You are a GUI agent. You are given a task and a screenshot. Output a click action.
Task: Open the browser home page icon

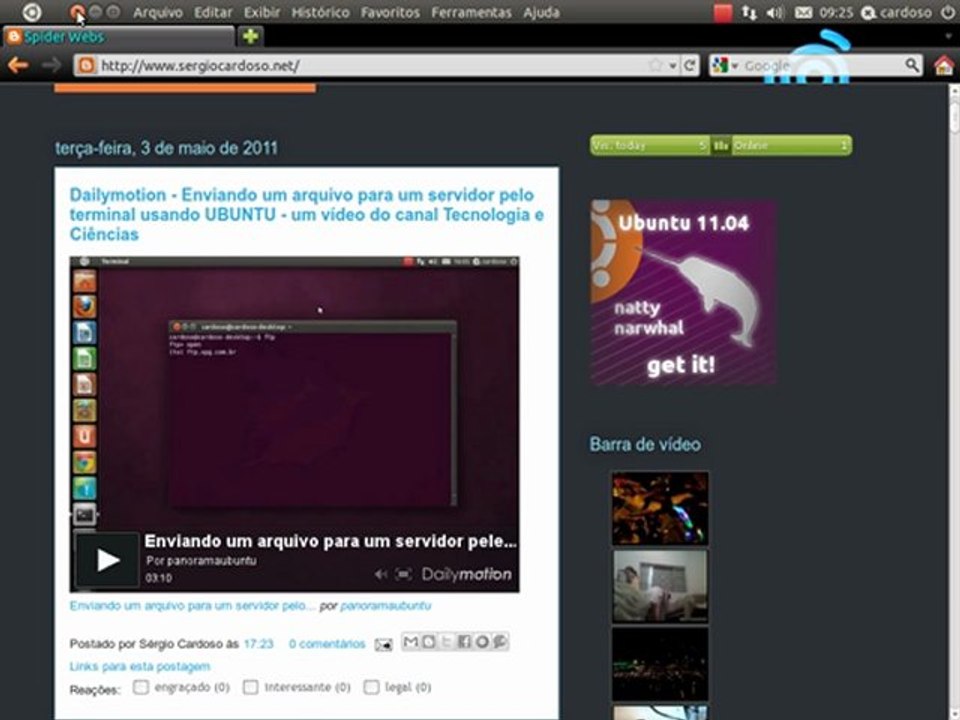943,65
